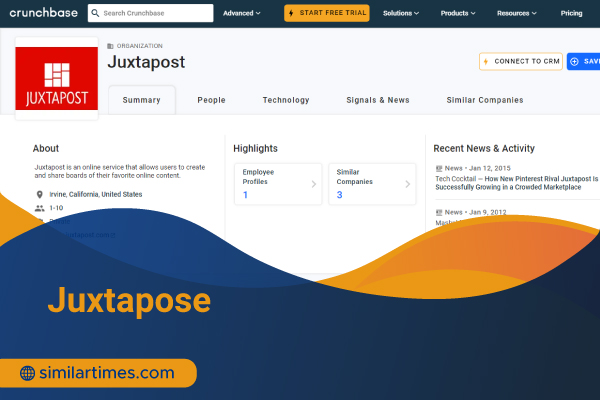Select the 1-10 employee count

coord(56,208)
